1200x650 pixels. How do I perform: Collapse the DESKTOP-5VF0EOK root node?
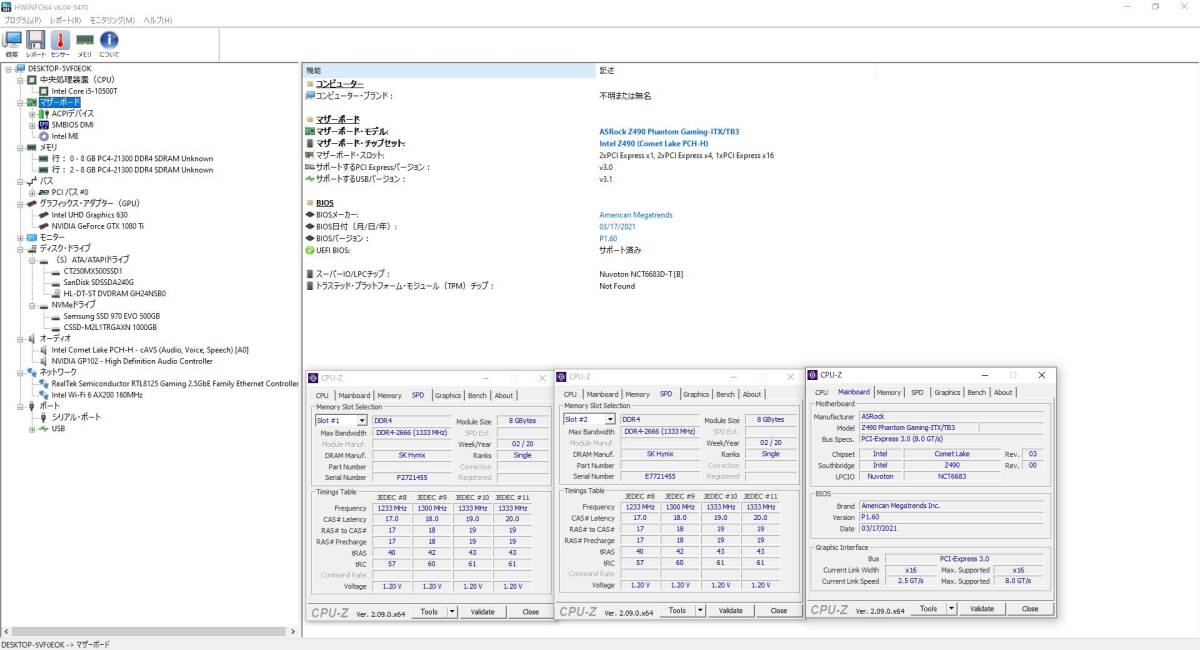pos(8,69)
